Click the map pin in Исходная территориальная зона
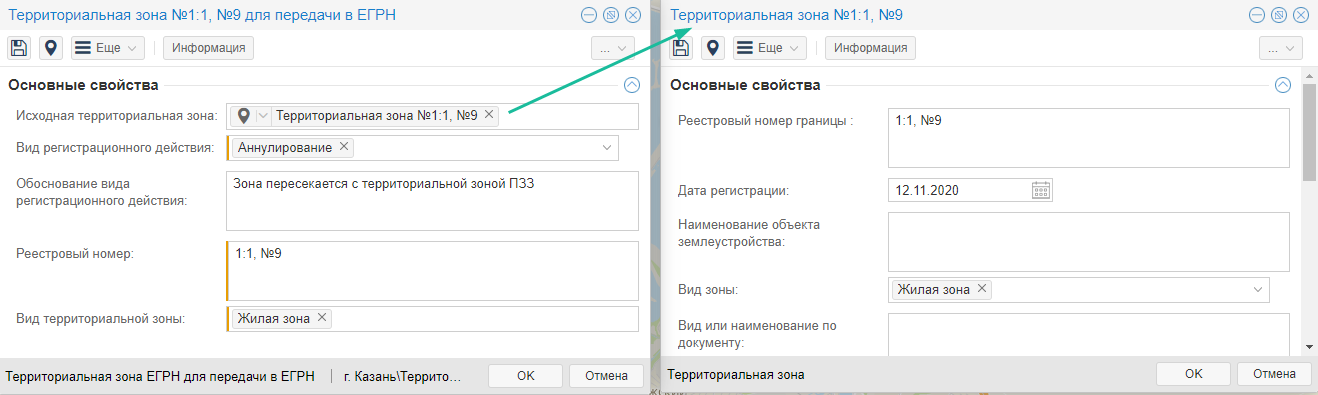This screenshot has height=395, width=1318. (243, 116)
